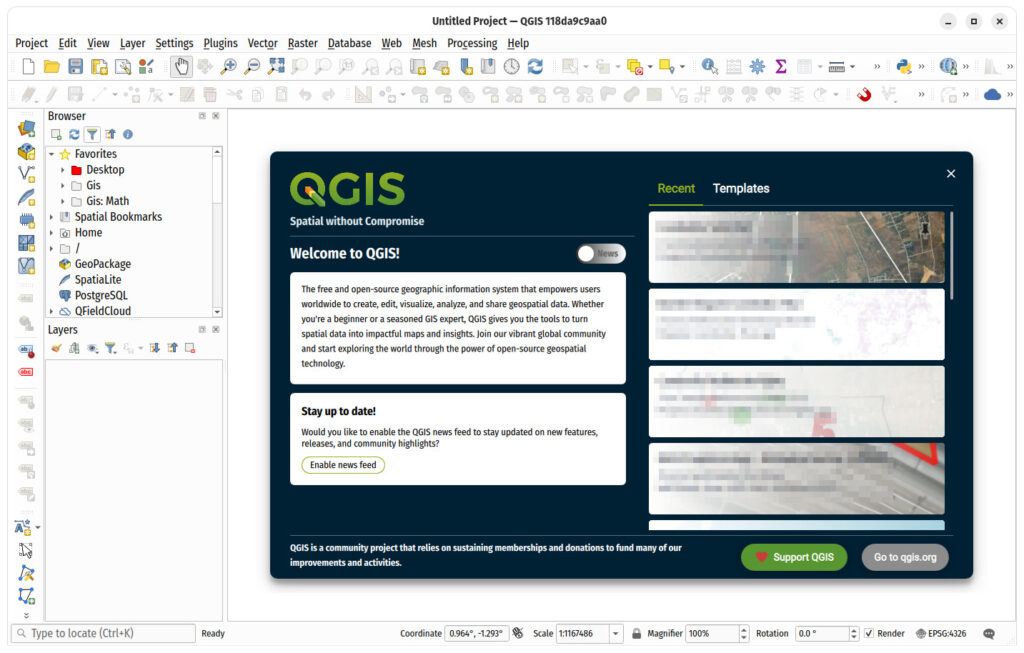Collapse the Favorites tree node
The height and width of the screenshot is (653, 1024).
[x=51, y=154]
